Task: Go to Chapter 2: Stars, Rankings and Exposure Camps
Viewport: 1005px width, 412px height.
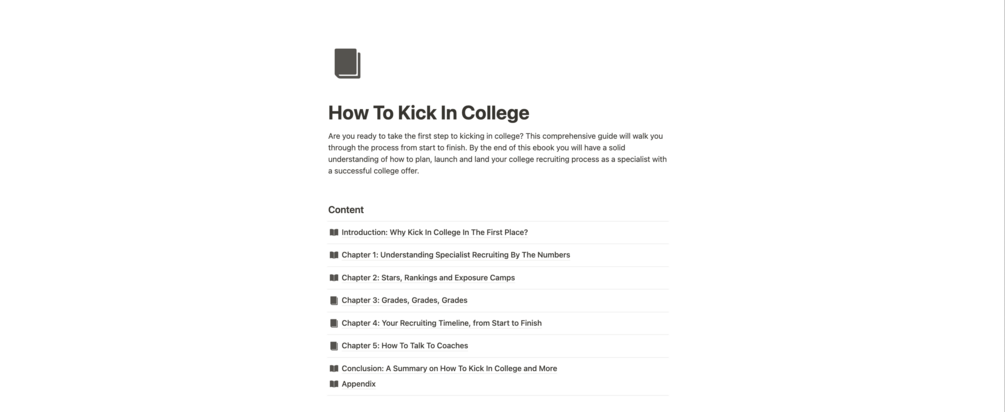Action: click(x=428, y=278)
